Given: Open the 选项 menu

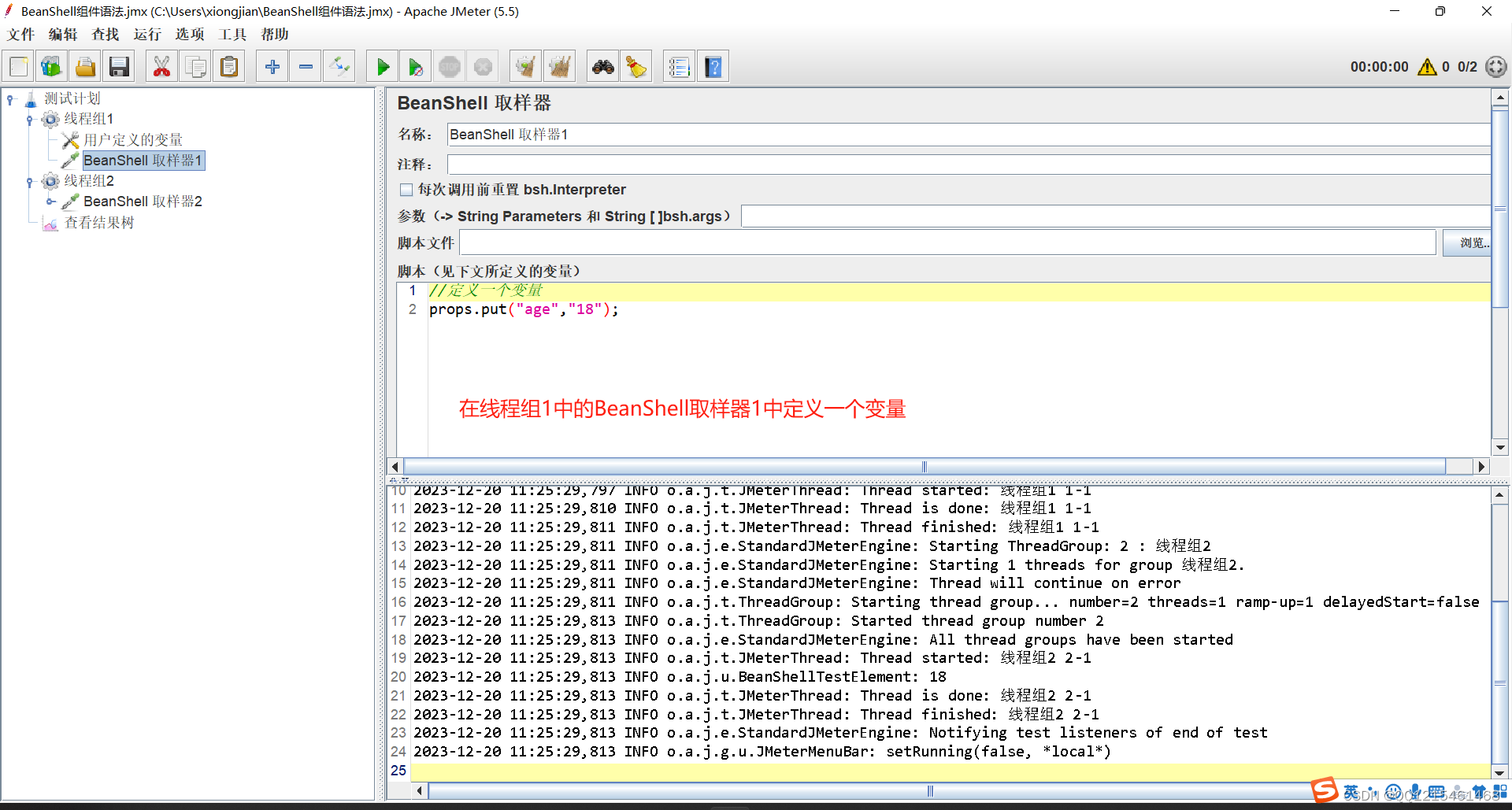Looking at the screenshot, I should tap(190, 35).
